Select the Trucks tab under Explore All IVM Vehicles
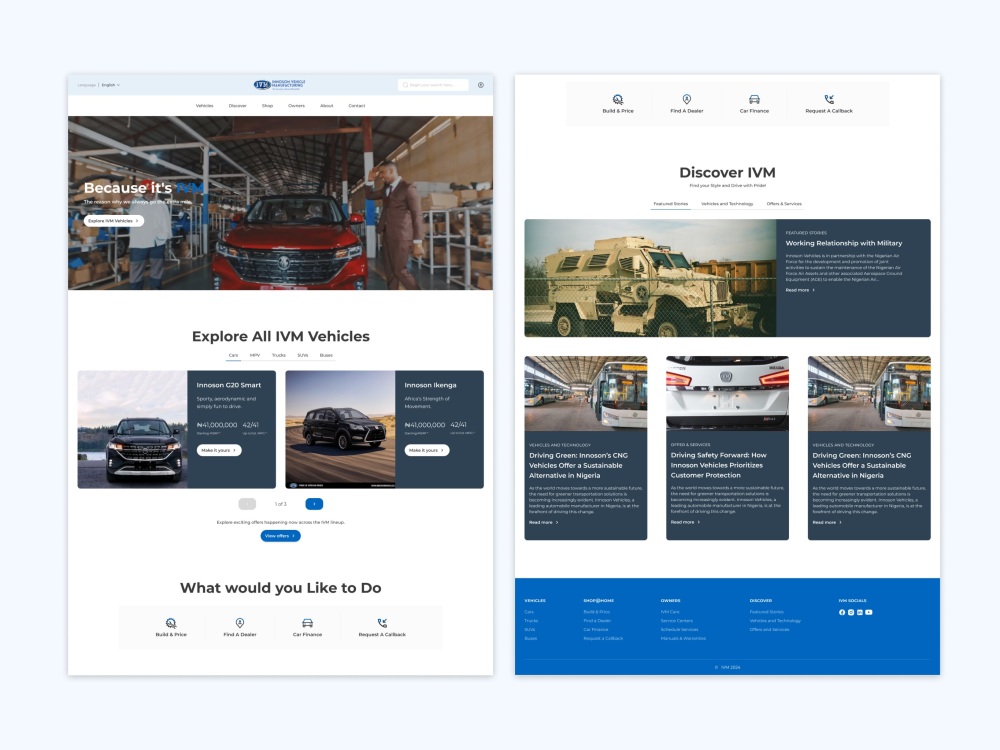 pos(279,355)
